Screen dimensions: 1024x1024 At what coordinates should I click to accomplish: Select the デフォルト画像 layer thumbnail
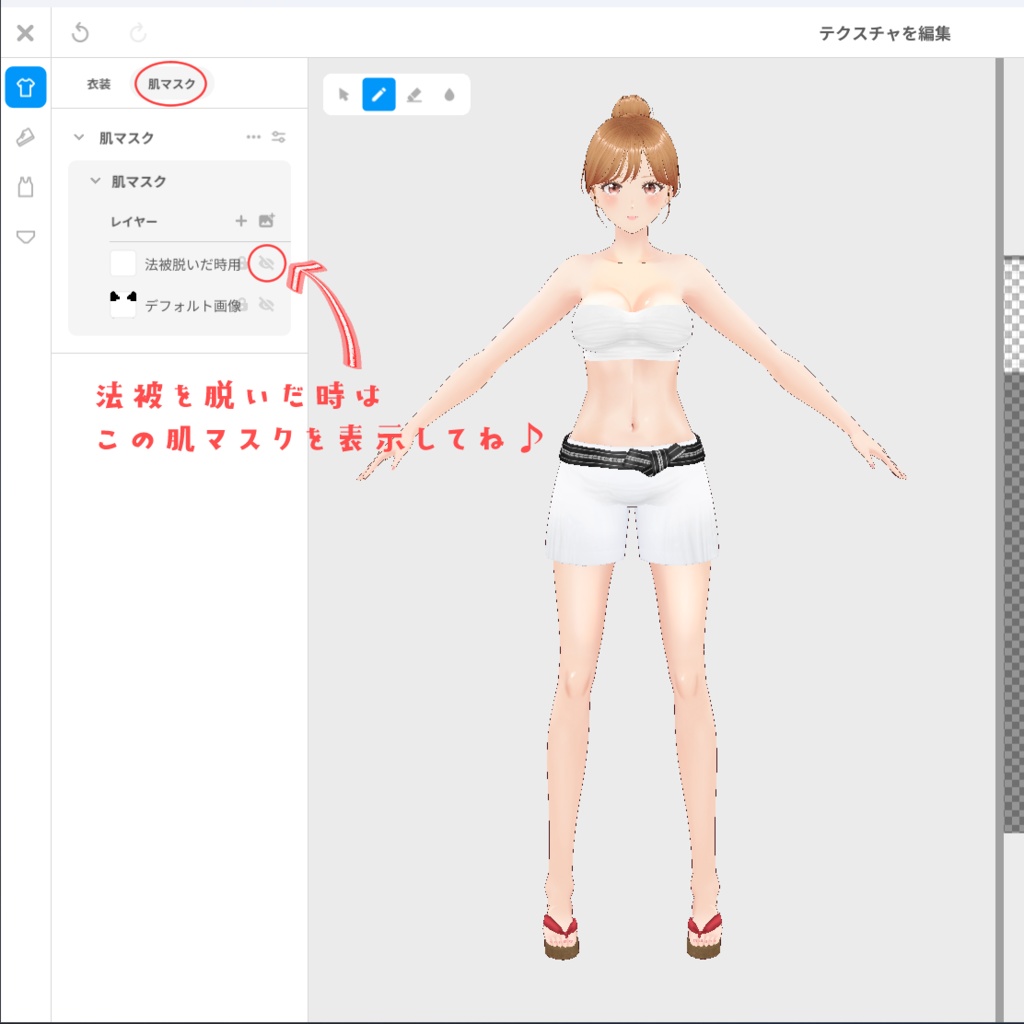(123, 305)
